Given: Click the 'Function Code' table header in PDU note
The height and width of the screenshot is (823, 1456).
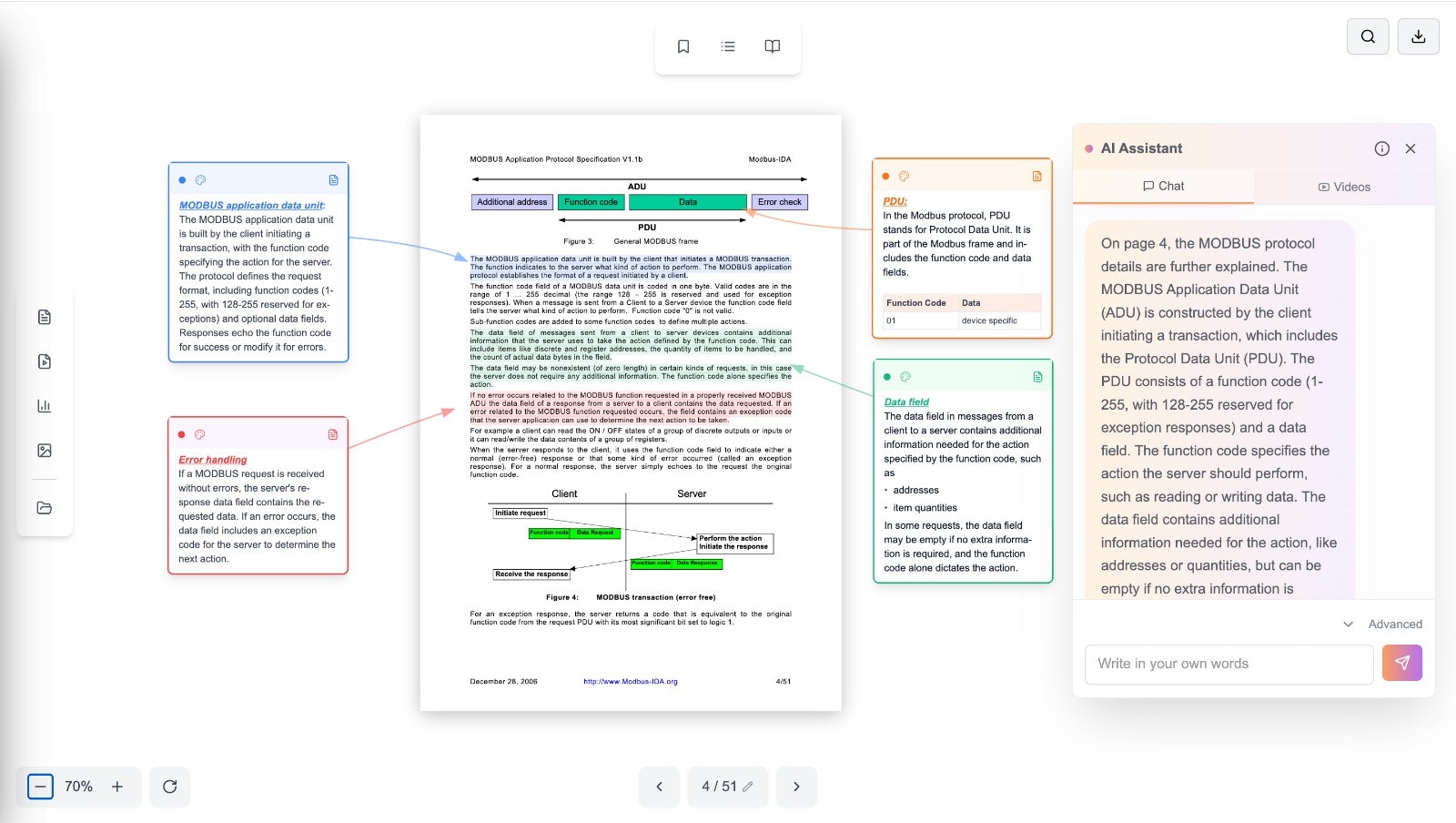Looking at the screenshot, I should point(916,302).
